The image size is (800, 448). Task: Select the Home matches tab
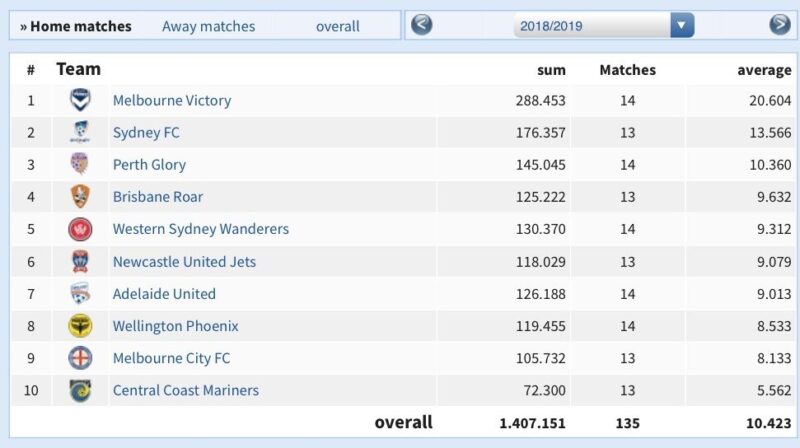click(x=76, y=26)
